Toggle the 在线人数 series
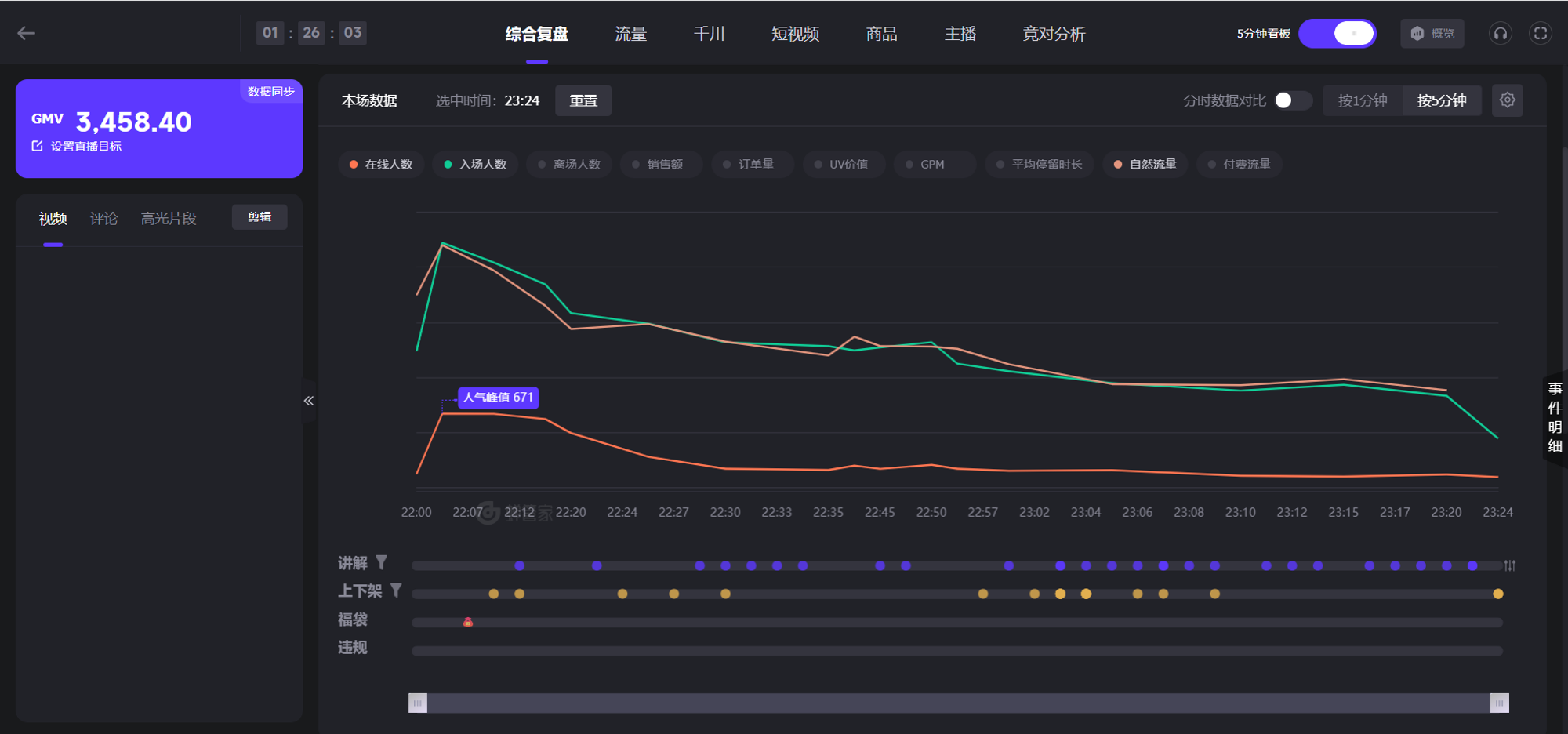The height and width of the screenshot is (734, 1568). 382,165
